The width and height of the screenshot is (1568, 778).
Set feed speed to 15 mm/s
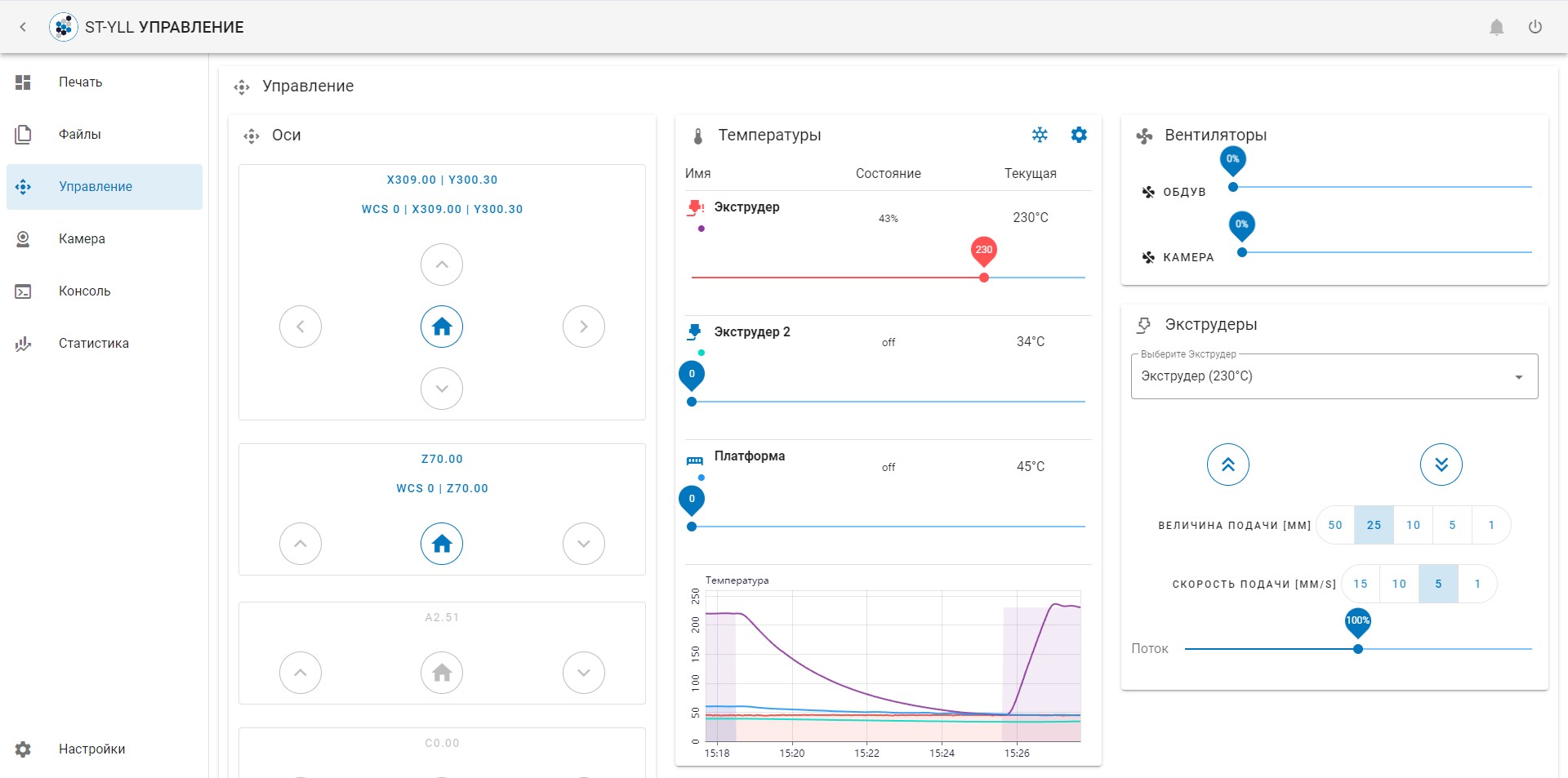[x=1361, y=584]
